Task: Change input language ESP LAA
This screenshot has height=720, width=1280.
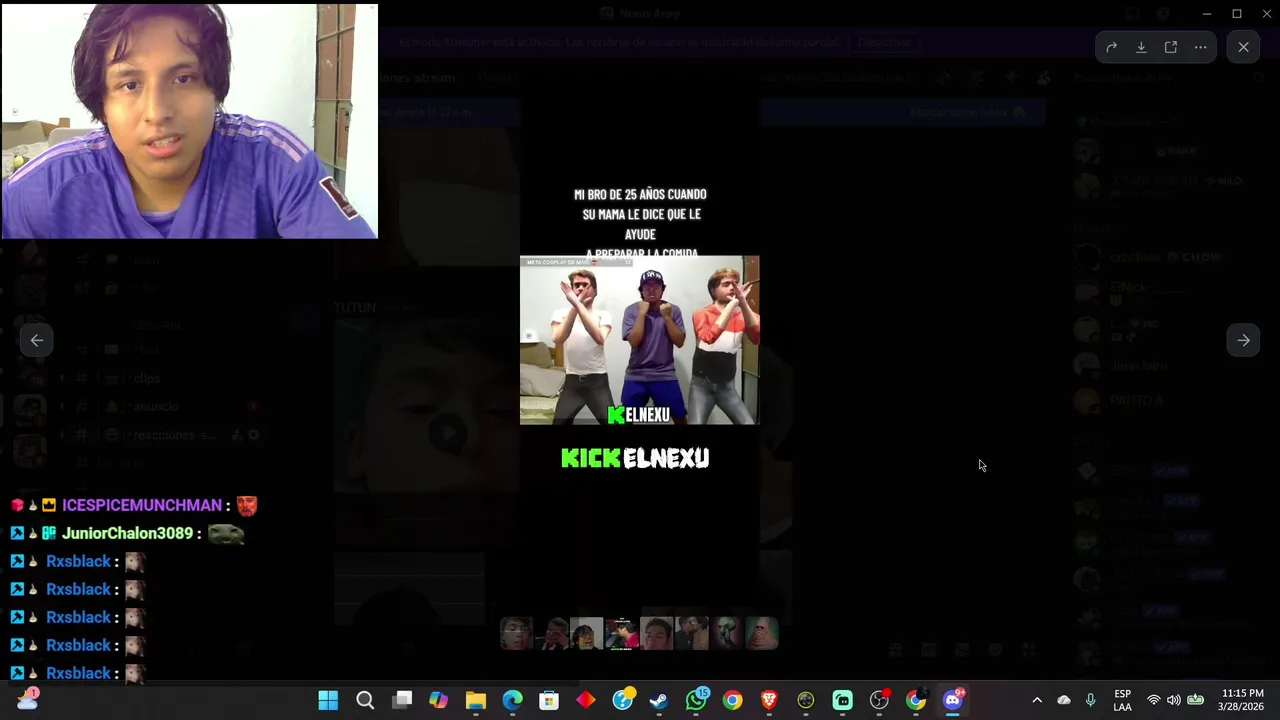Action: tap(1123, 700)
